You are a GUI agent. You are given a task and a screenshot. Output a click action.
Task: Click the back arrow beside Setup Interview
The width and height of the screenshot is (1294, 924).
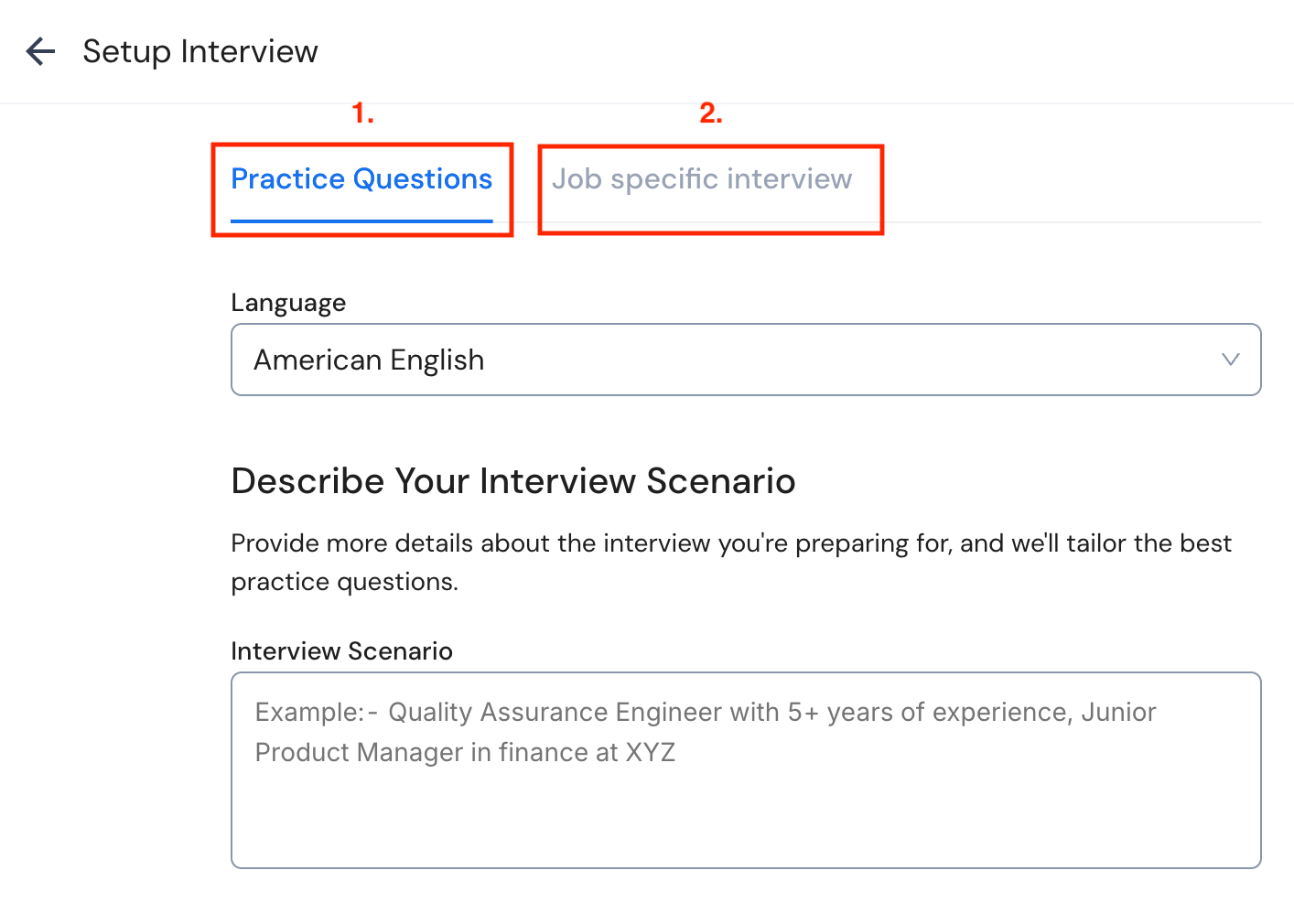40,51
